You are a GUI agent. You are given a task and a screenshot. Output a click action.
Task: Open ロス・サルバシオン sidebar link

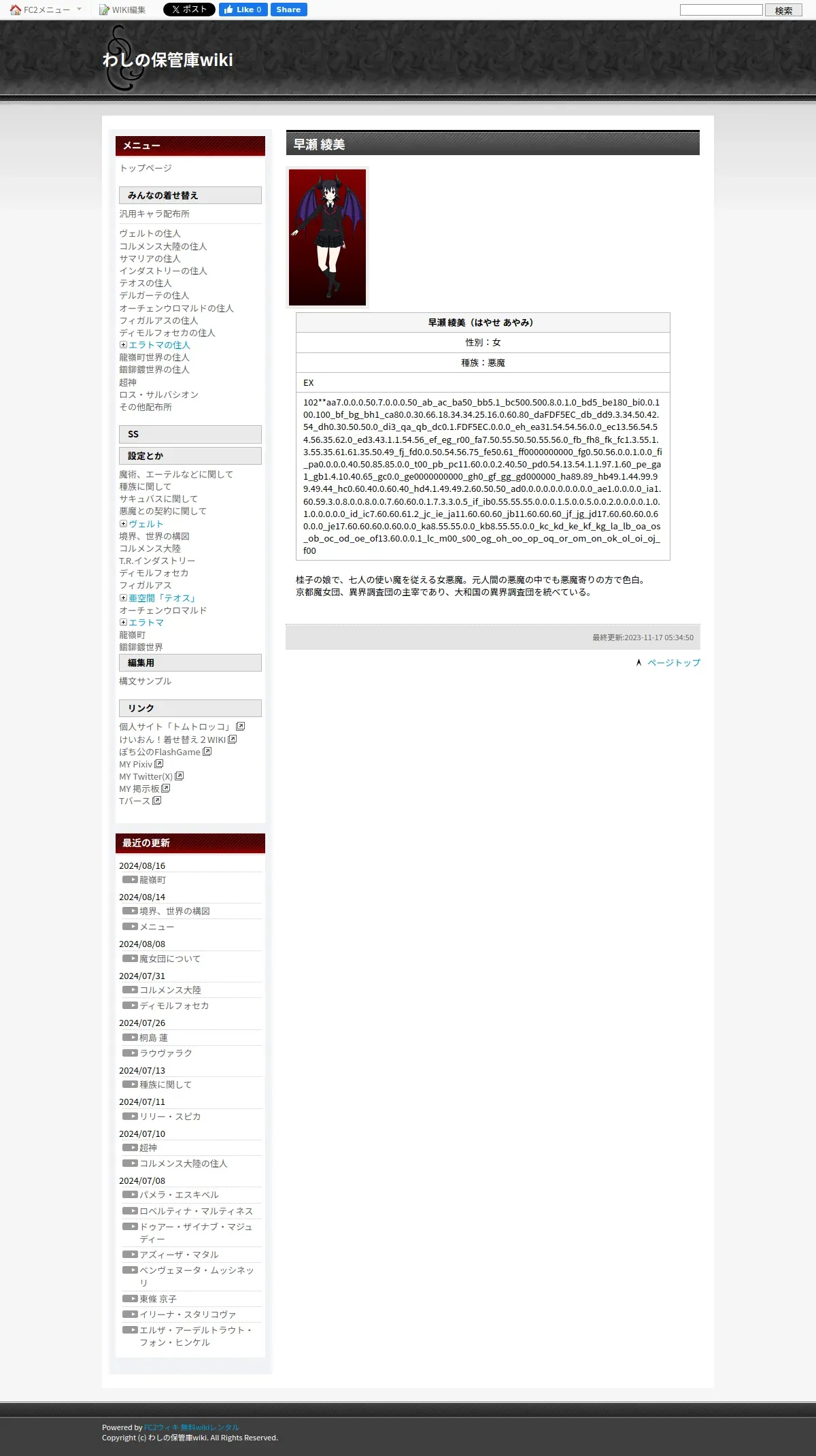coord(158,395)
